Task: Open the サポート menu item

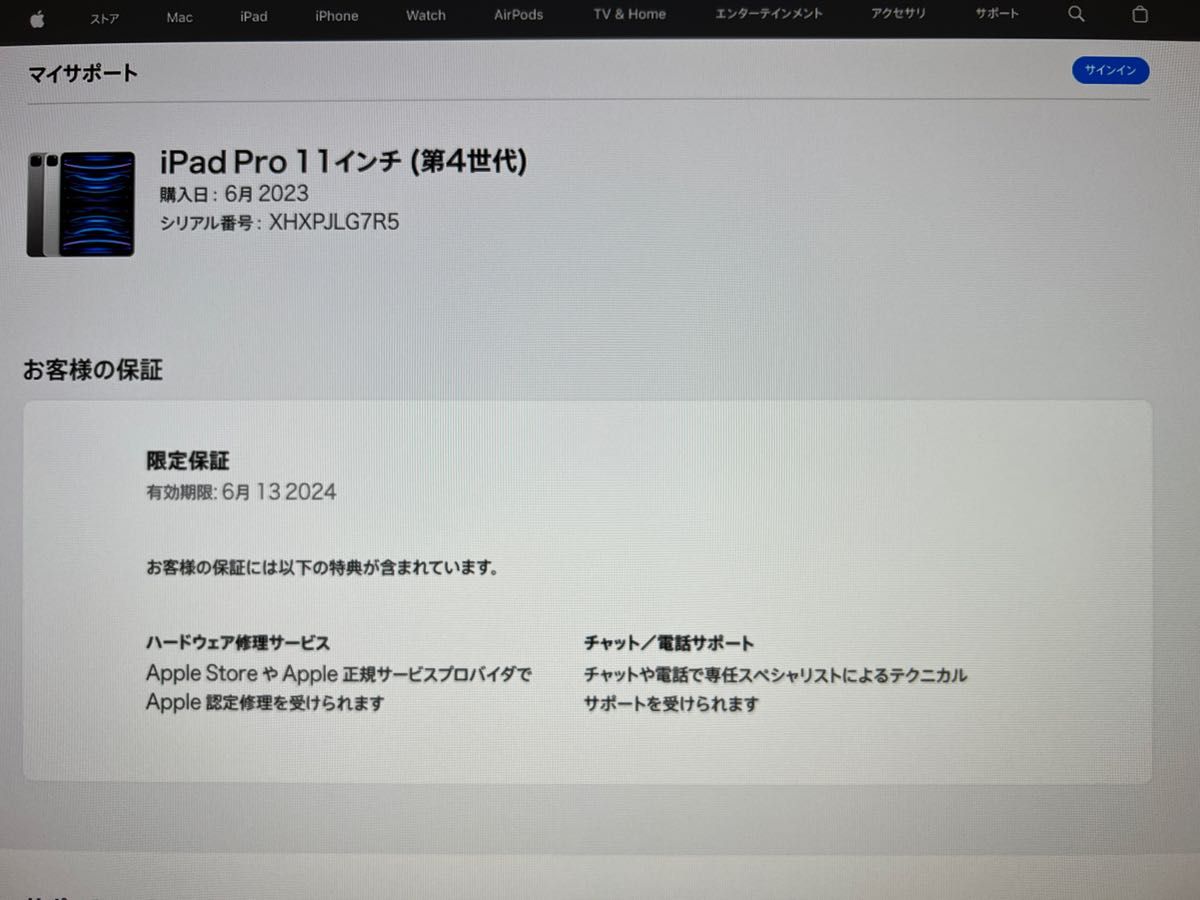Action: point(997,14)
